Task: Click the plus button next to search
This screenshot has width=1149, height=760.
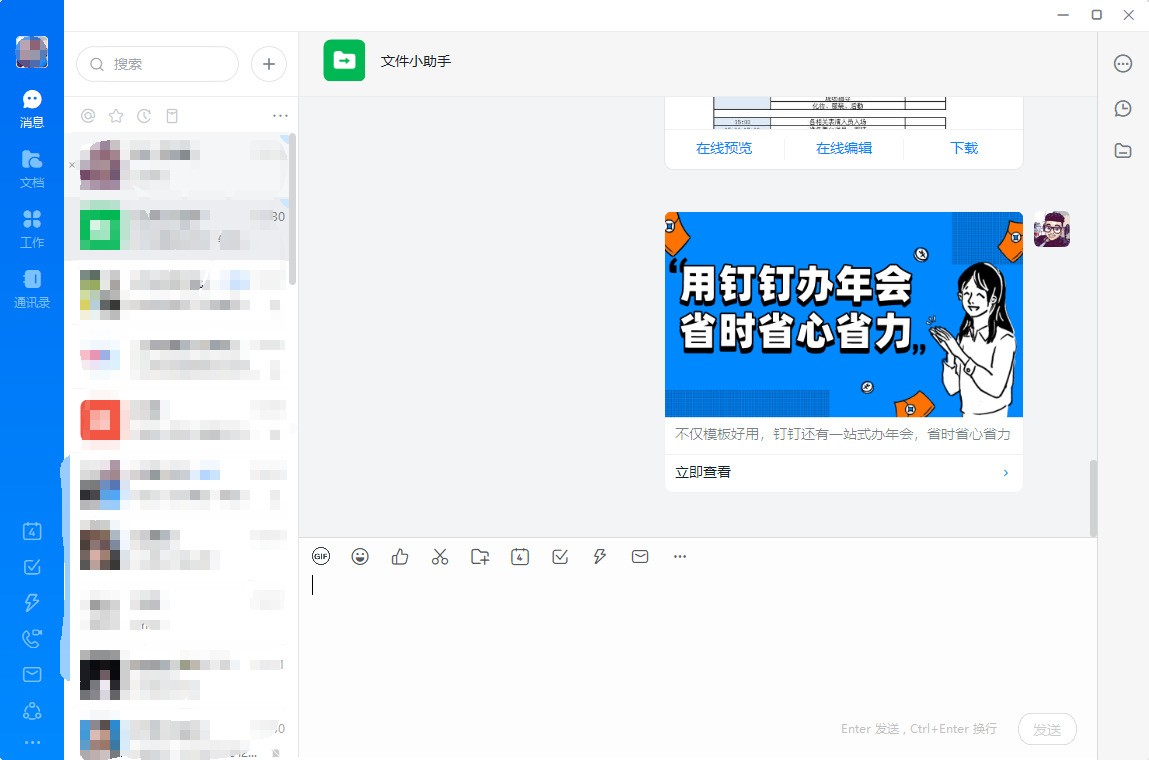Action: (269, 64)
